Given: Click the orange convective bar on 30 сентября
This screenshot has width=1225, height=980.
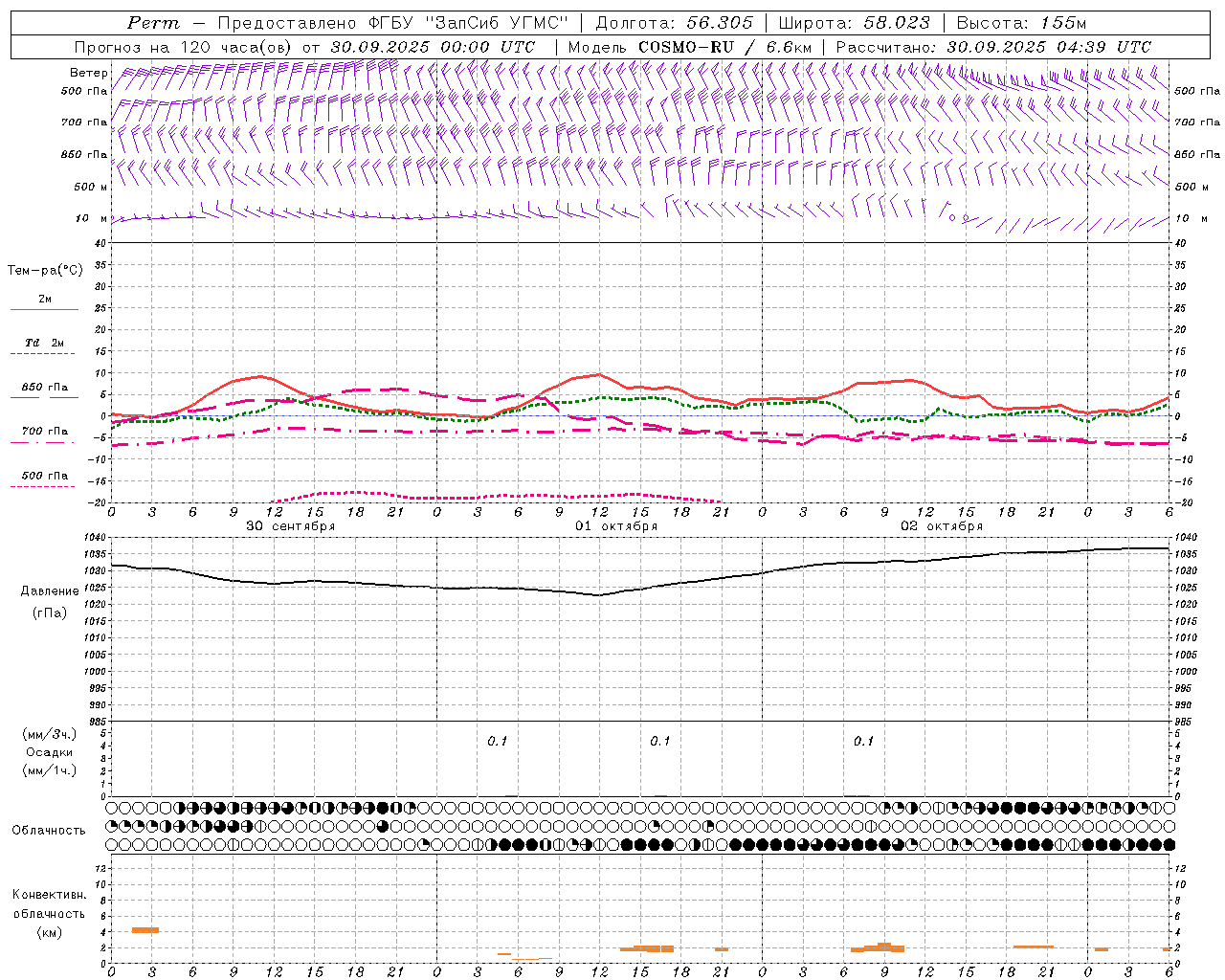Looking at the screenshot, I should [x=145, y=929].
